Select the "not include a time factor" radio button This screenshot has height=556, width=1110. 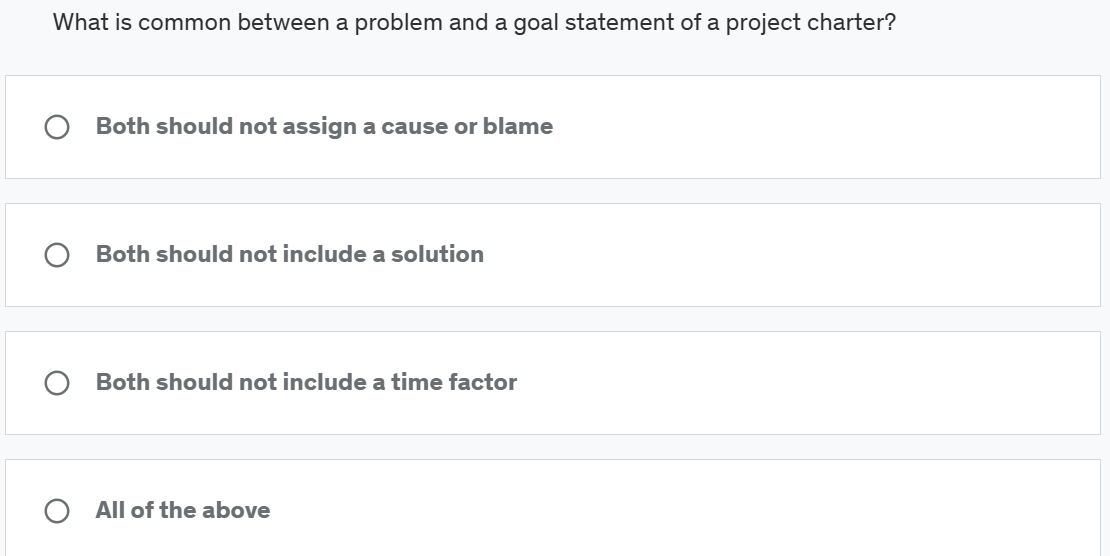[x=57, y=383]
